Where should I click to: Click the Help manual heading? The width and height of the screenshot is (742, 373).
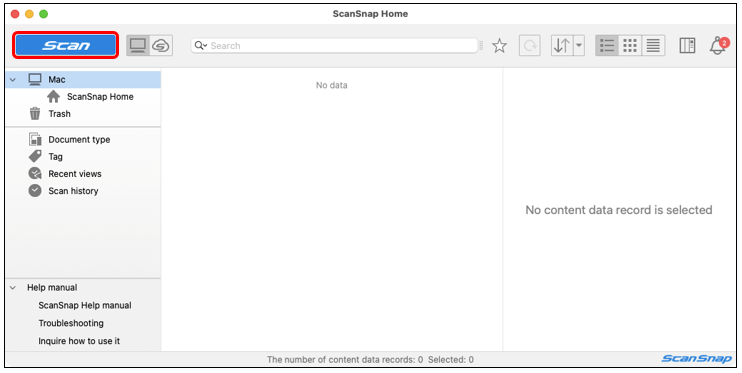tap(52, 287)
